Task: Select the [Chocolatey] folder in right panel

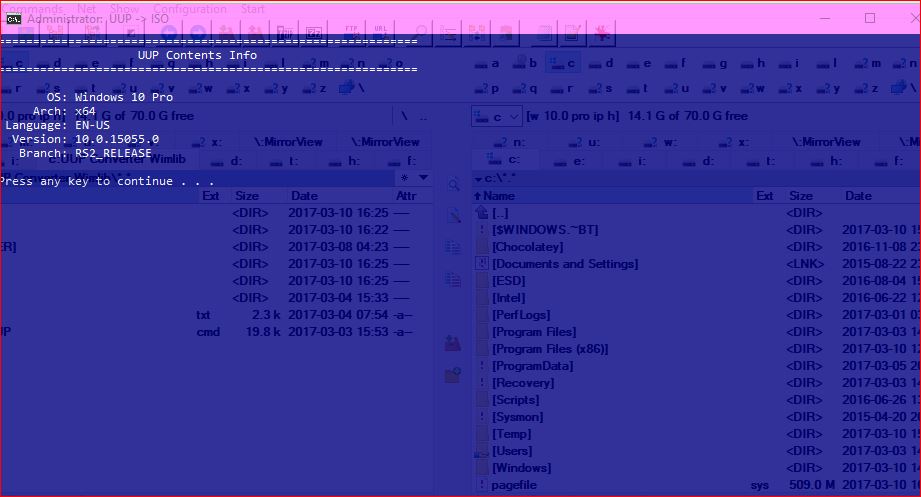Action: tap(527, 247)
